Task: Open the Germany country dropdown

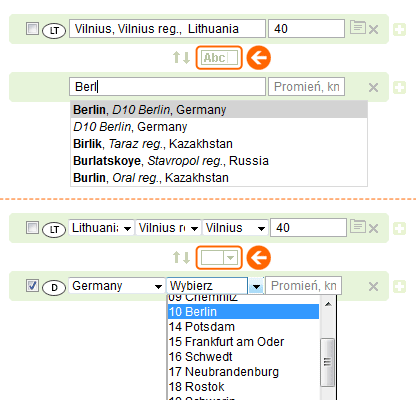Action: [117, 286]
